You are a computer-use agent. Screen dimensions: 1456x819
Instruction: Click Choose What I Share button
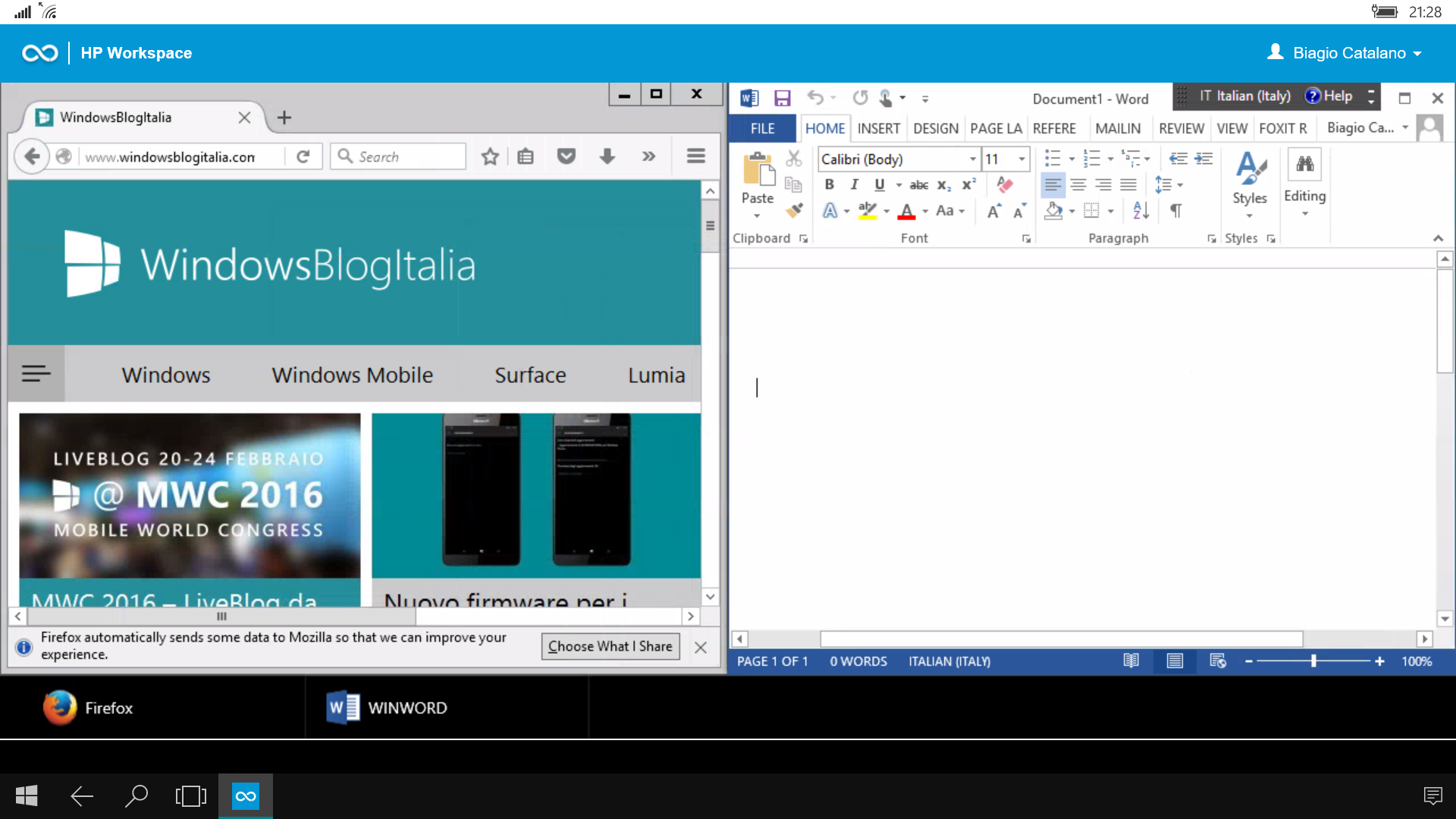(610, 646)
